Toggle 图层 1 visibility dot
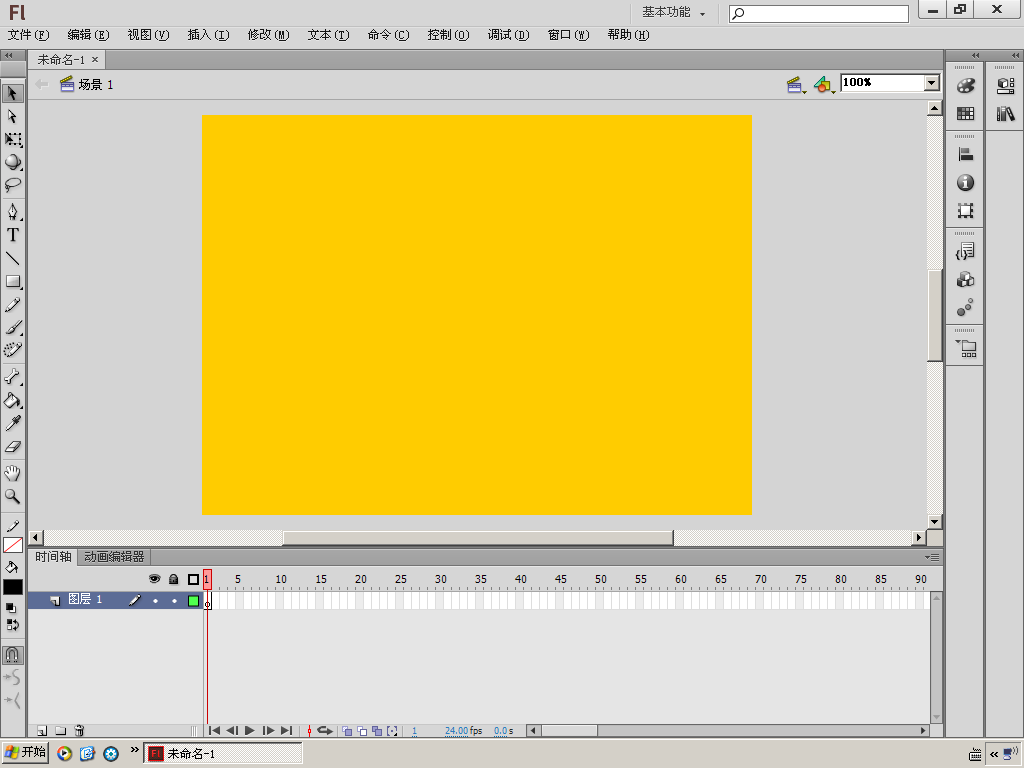Image resolution: width=1024 pixels, height=768 pixels. 155,601
